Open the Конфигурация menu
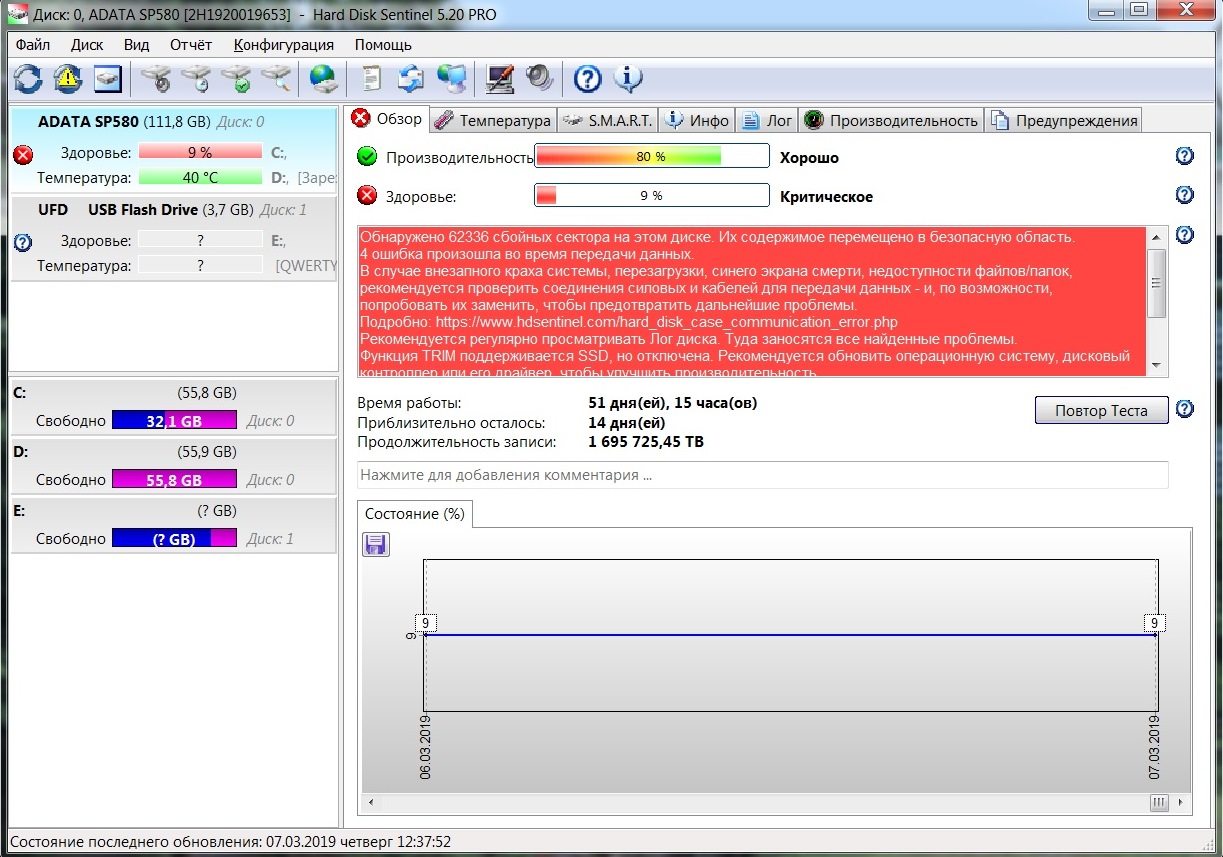The height and width of the screenshot is (857, 1223). (x=283, y=45)
